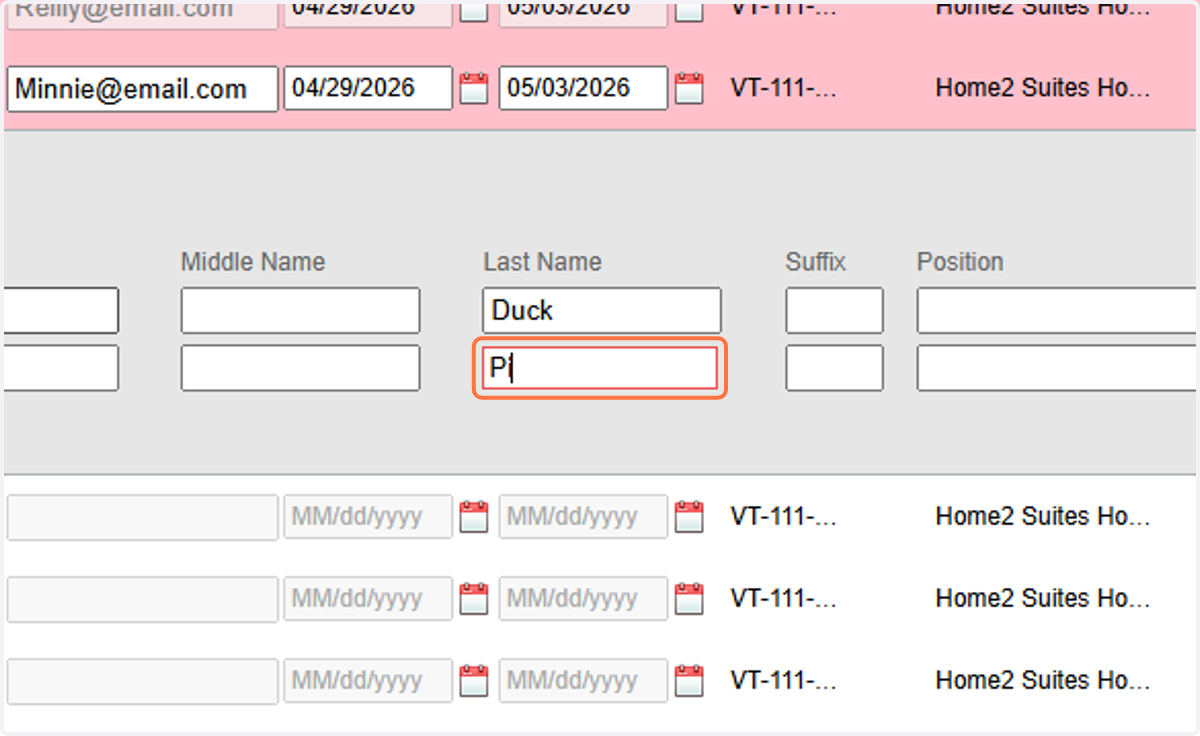Viewport: 1200px width, 736px height.
Task: Focus empty email field in first blank row
Action: [142, 517]
